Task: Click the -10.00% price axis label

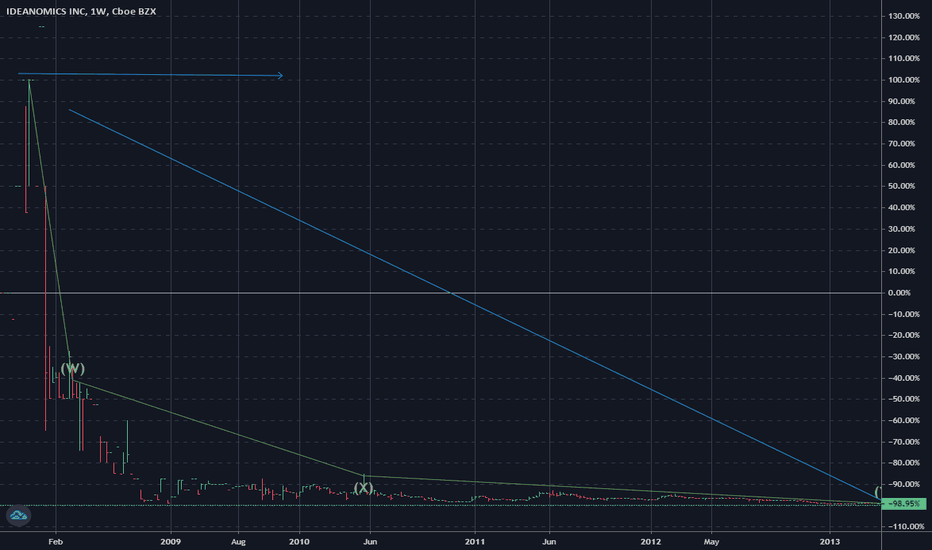Action: point(903,314)
